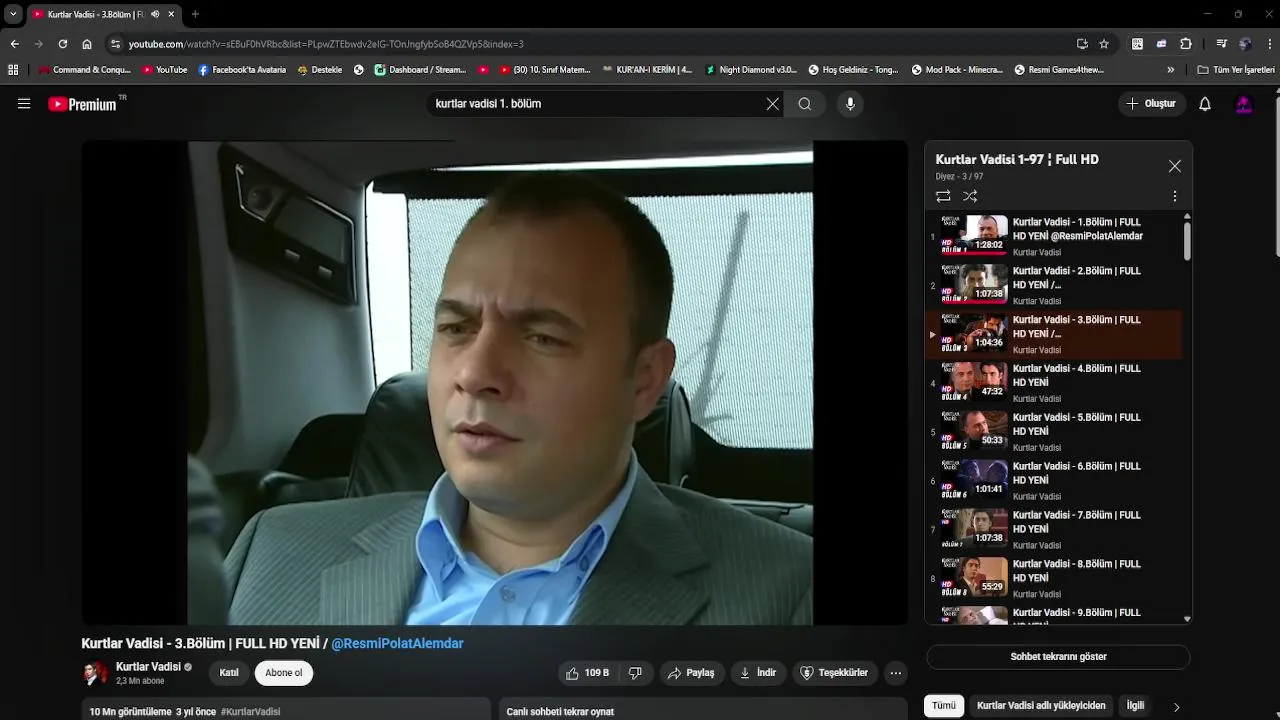Open the notifications bell
The height and width of the screenshot is (720, 1280).
tap(1205, 104)
